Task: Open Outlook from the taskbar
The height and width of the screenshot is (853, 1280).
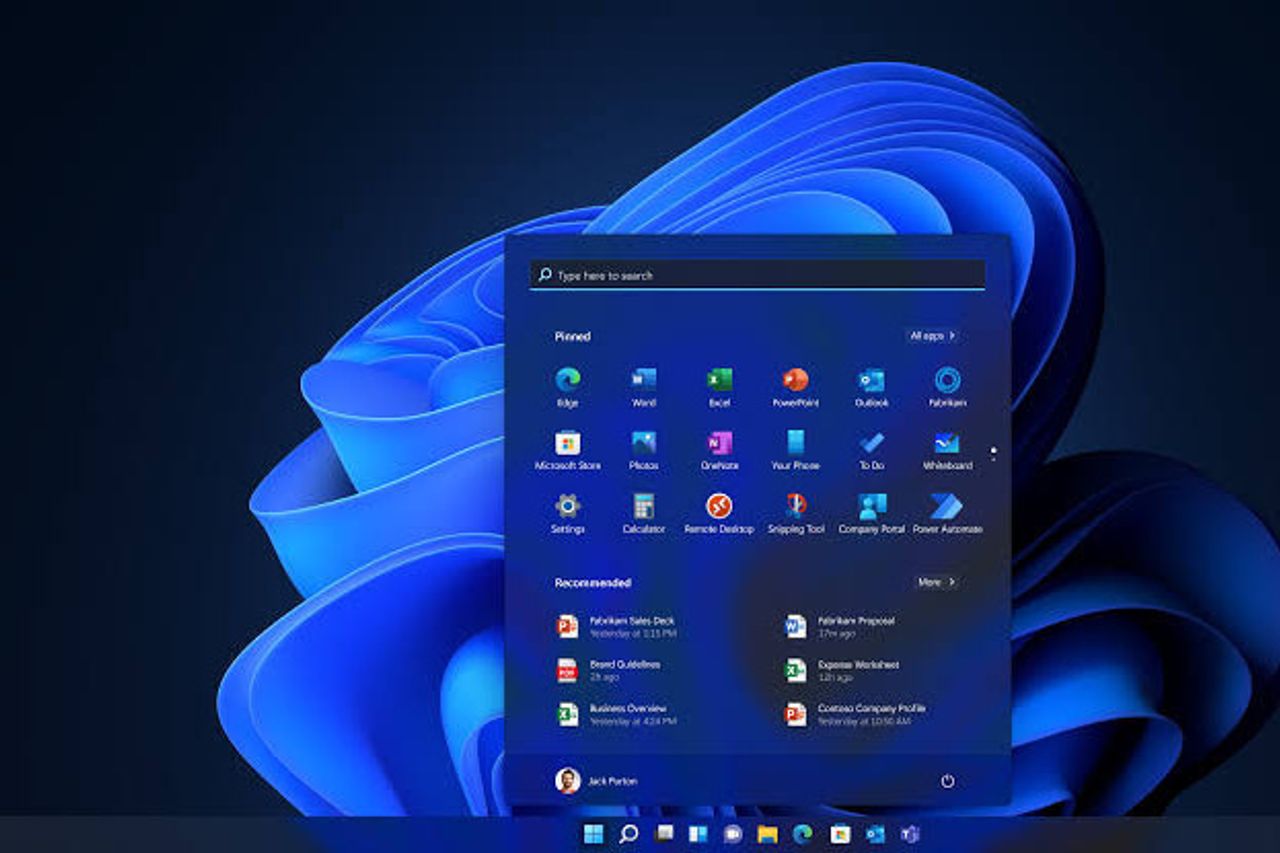Action: (875, 834)
